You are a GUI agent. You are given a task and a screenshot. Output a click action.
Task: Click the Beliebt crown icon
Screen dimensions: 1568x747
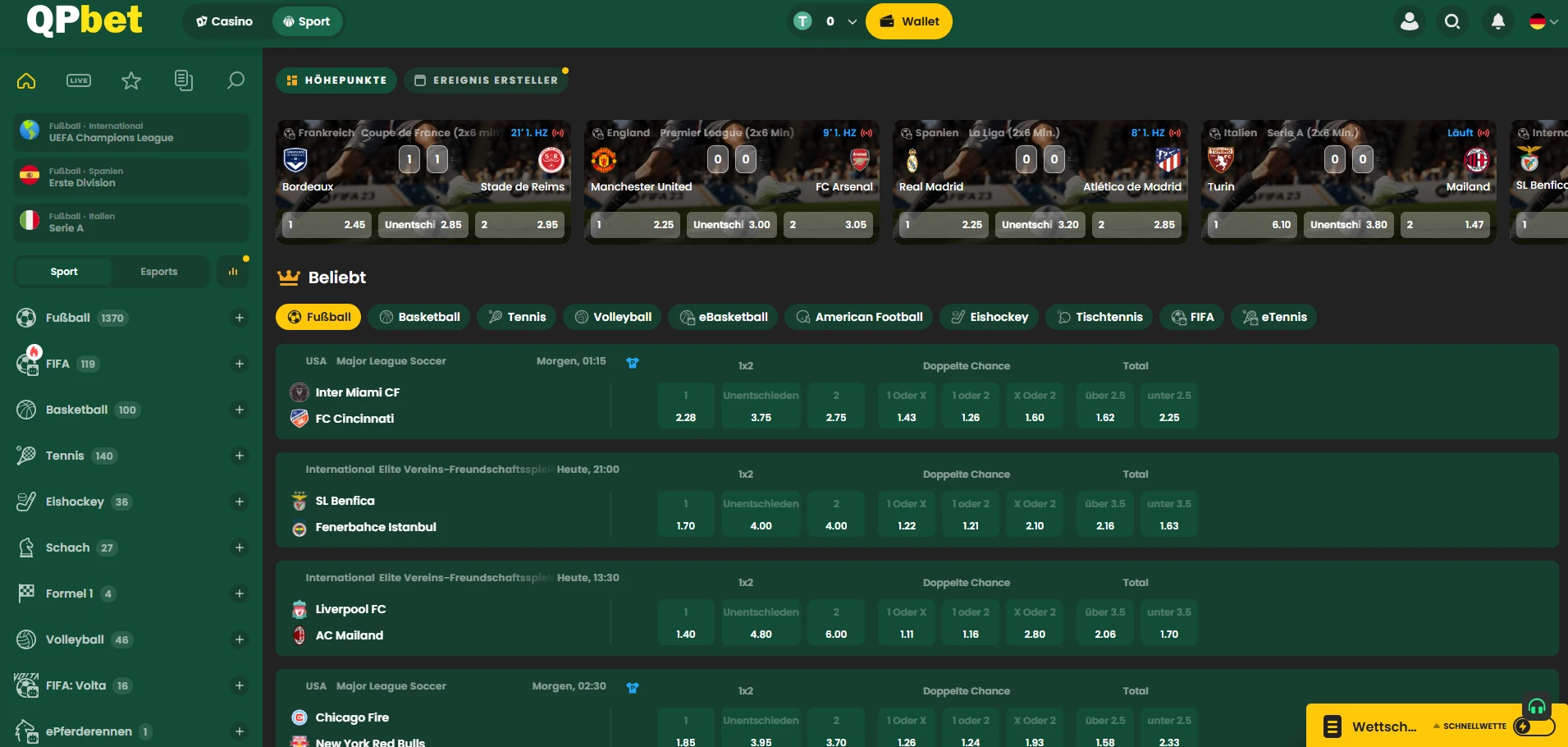(289, 277)
